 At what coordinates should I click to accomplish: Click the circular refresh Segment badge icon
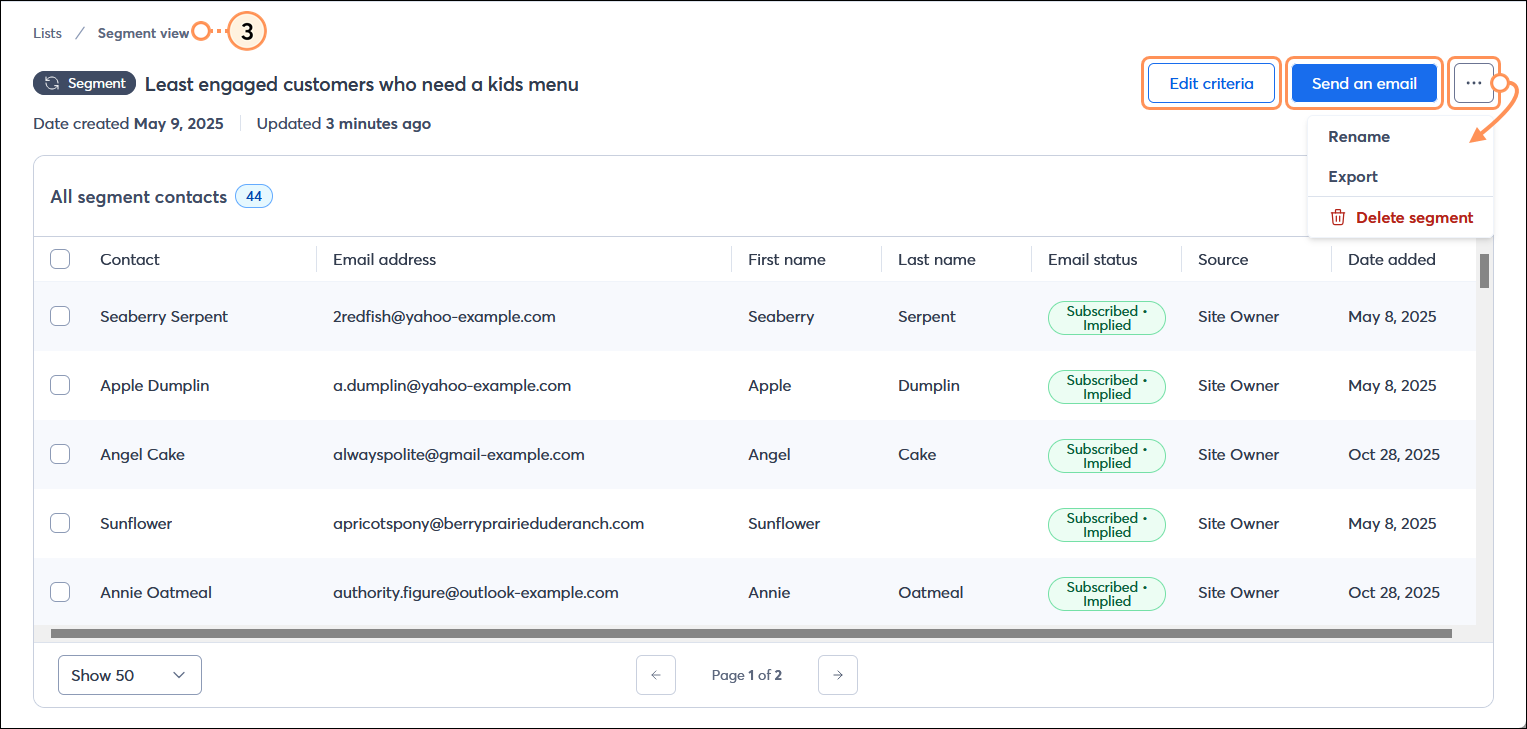(x=58, y=83)
